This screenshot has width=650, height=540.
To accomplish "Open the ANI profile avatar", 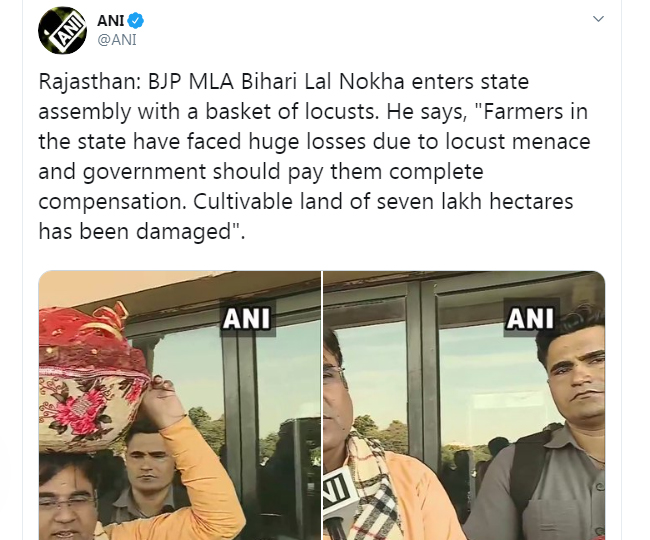I will pos(63,30).
